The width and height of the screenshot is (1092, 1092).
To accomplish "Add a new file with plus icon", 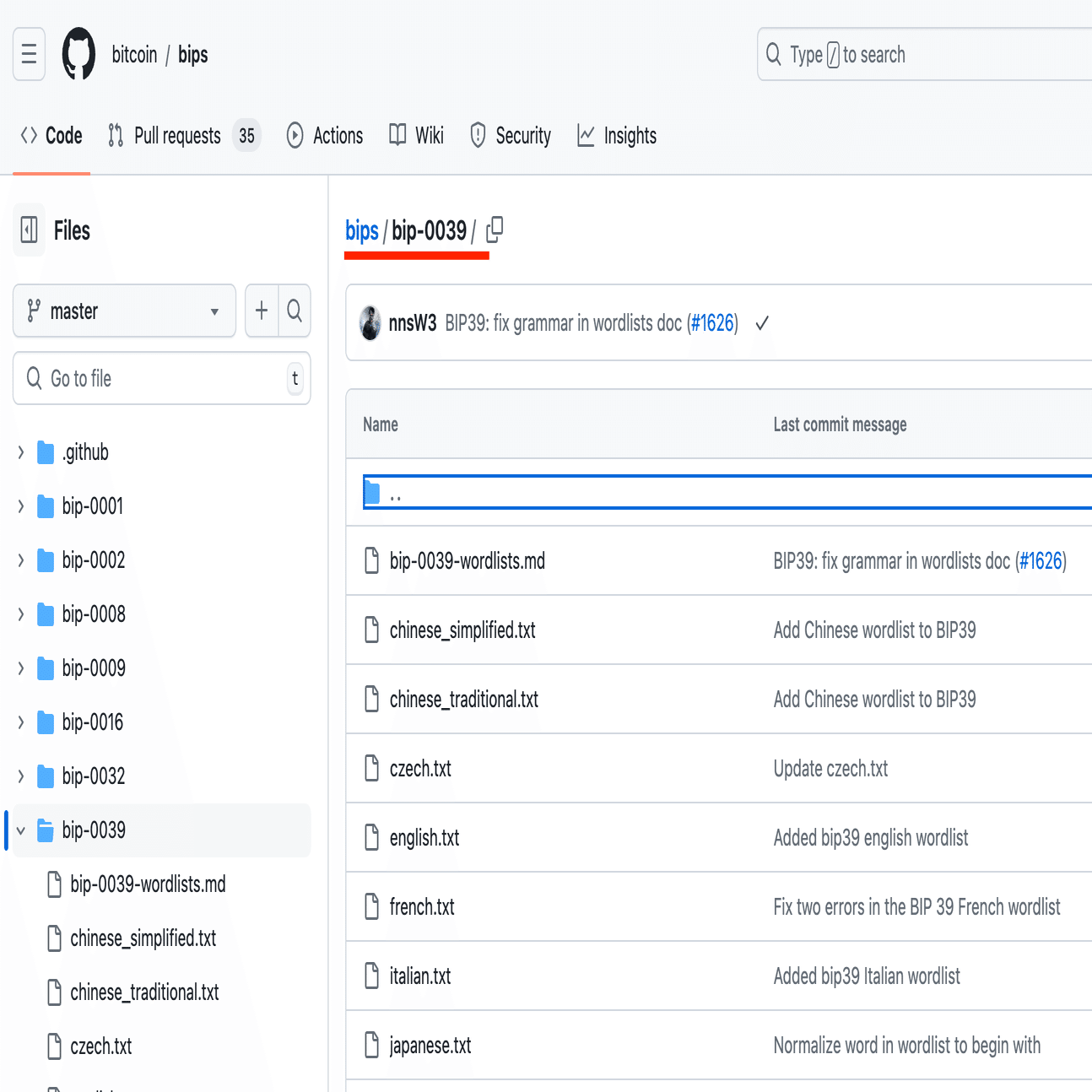I will point(262,311).
